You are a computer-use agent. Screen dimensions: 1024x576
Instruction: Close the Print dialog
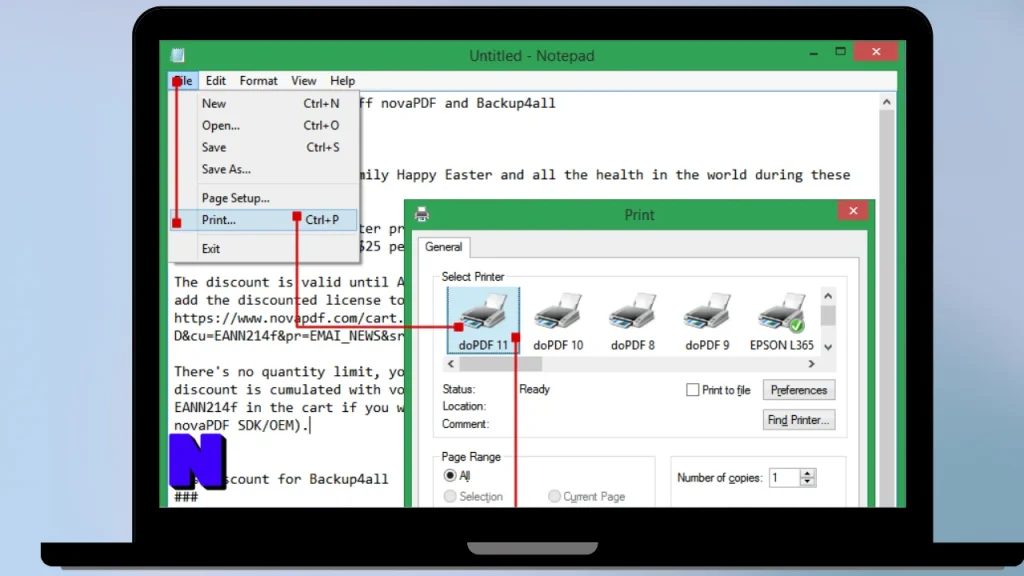pos(853,210)
